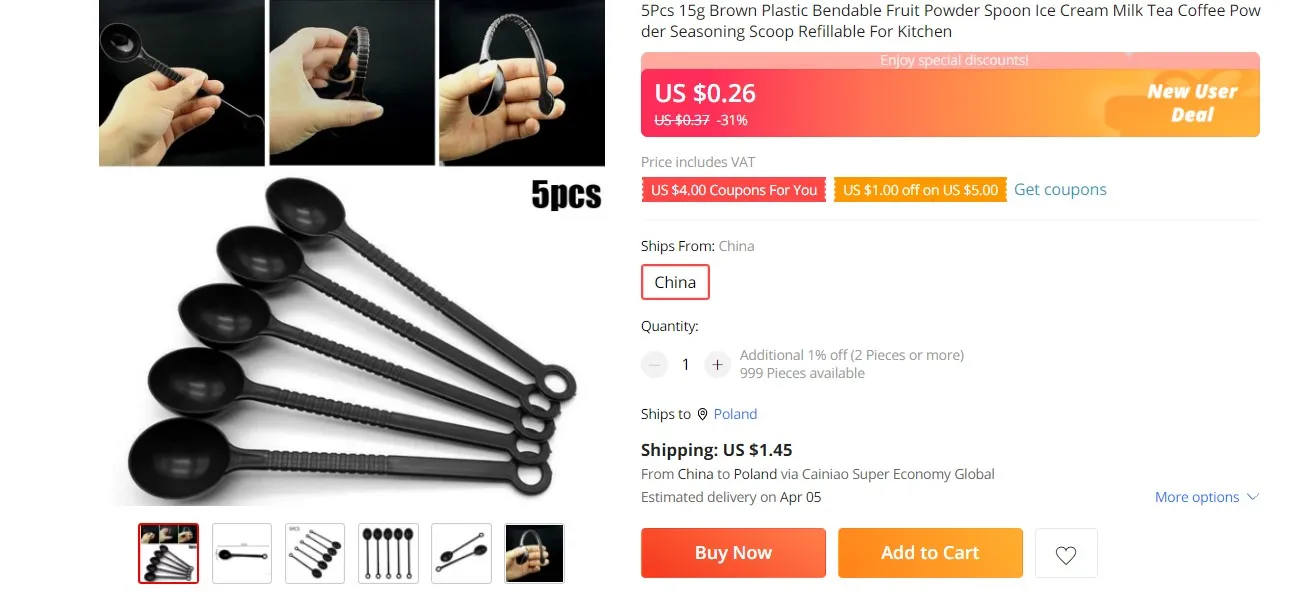Expand More options chevron for shipping
Image resolution: width=1294 pixels, height=595 pixels.
click(1253, 497)
